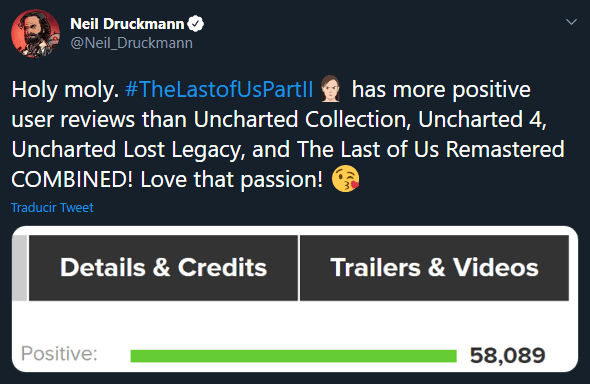
Task: Click the gray strip beside Details & Credits
Action: tap(20, 268)
